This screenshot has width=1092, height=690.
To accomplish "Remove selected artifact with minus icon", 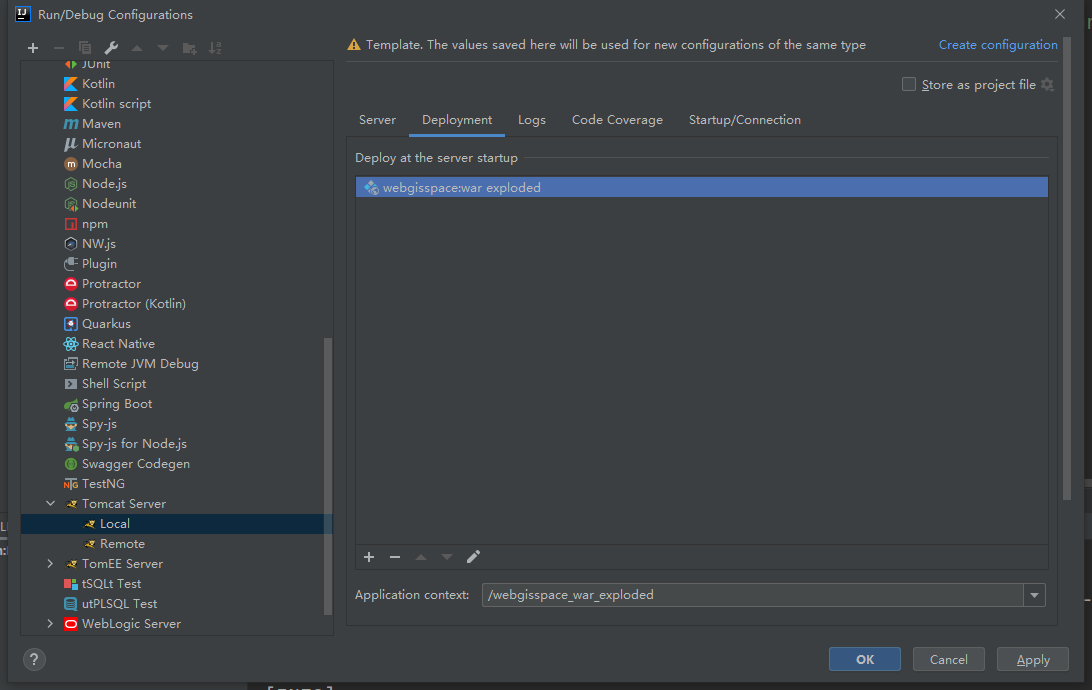I will (395, 557).
